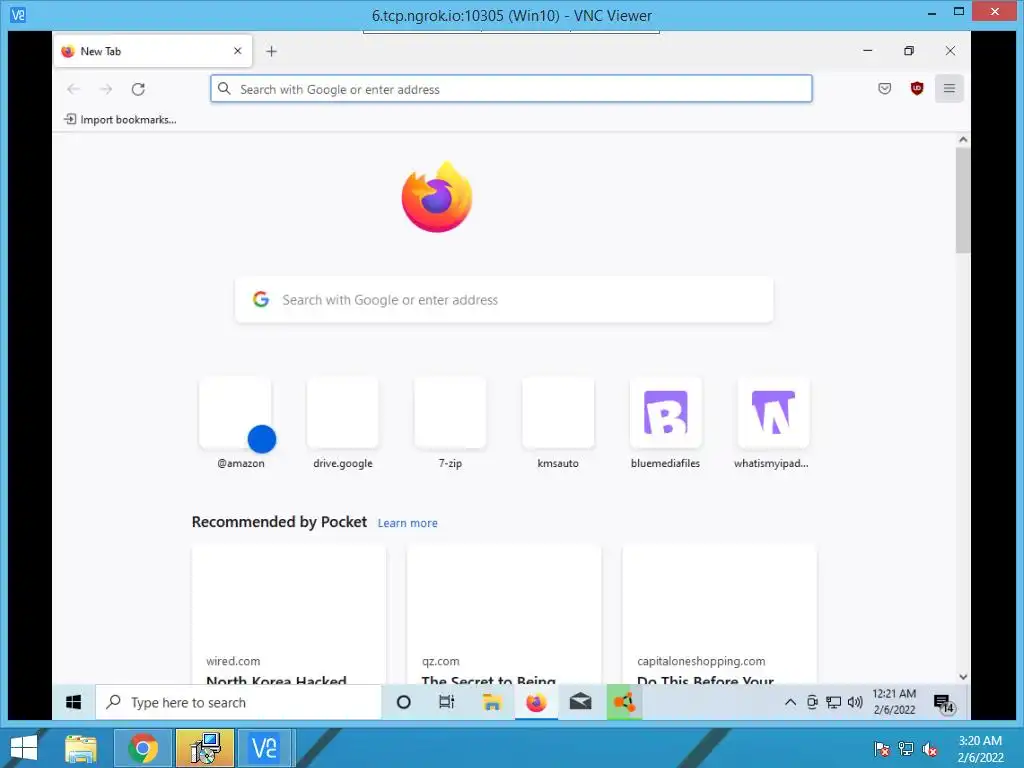
Task: Open a new tab with plus button
Action: (x=272, y=51)
